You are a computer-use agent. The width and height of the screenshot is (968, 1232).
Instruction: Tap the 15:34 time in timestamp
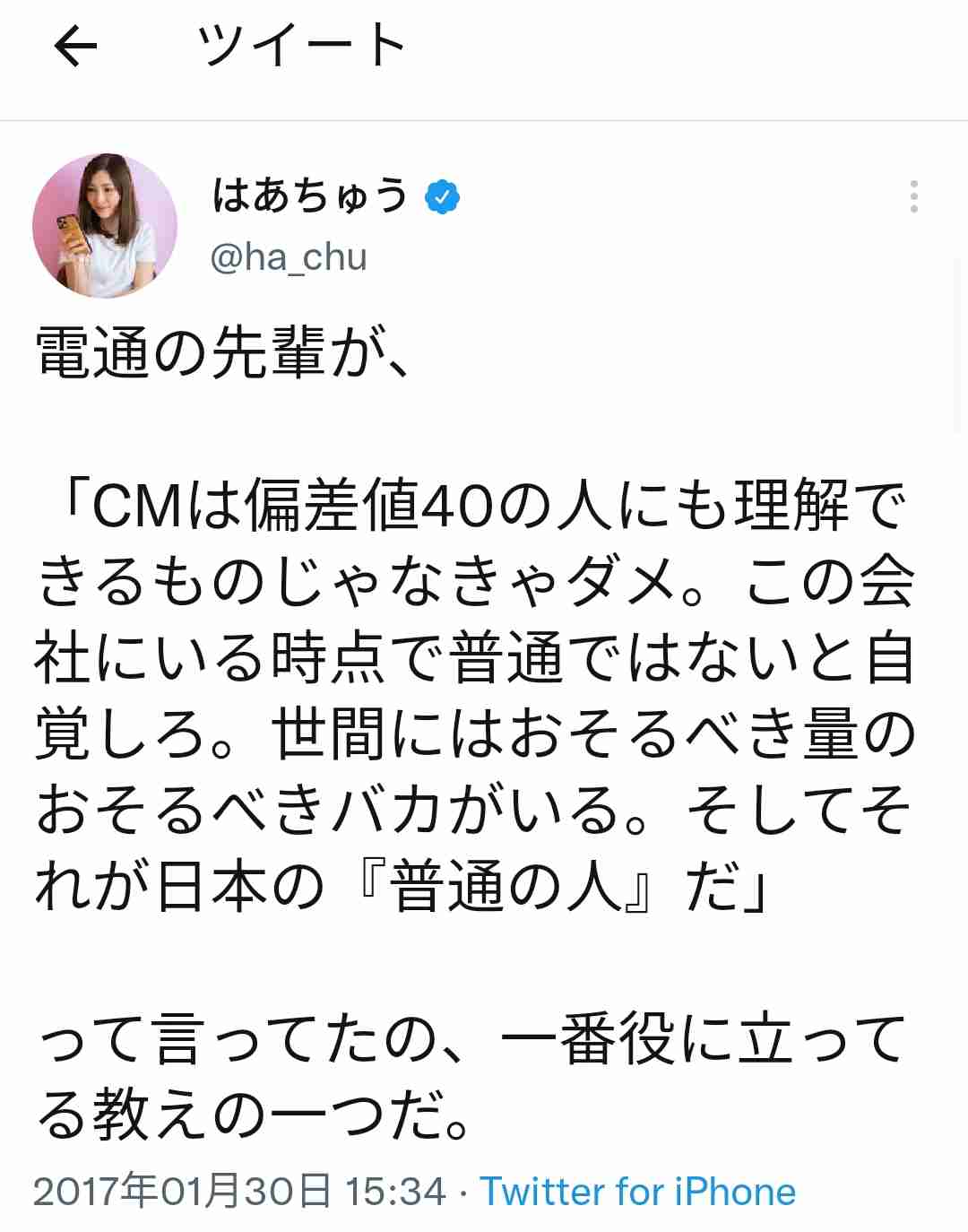click(x=396, y=1192)
